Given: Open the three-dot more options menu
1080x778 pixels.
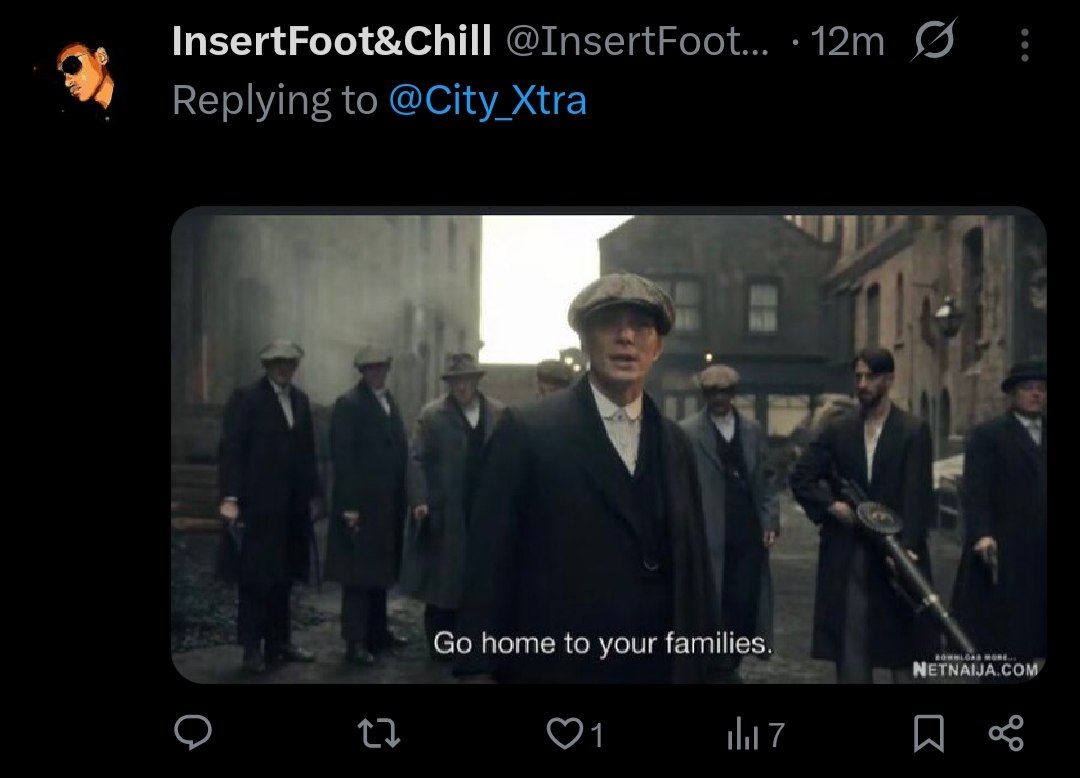Looking at the screenshot, I should tap(1024, 43).
